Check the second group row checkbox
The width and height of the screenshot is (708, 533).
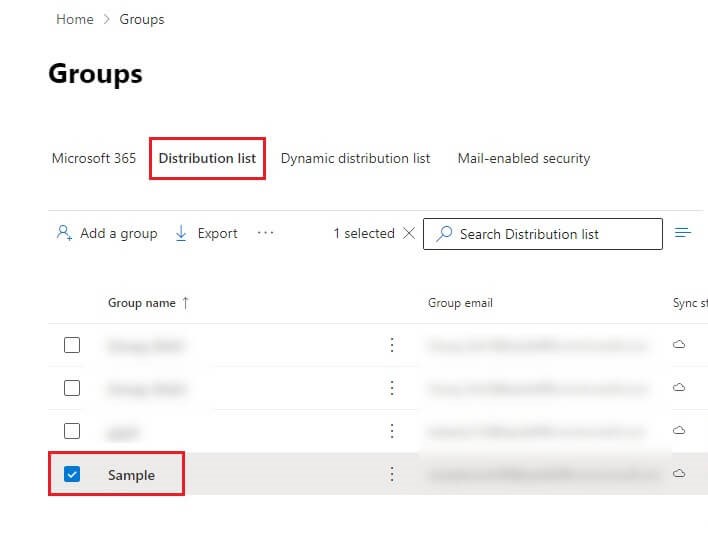coord(72,388)
